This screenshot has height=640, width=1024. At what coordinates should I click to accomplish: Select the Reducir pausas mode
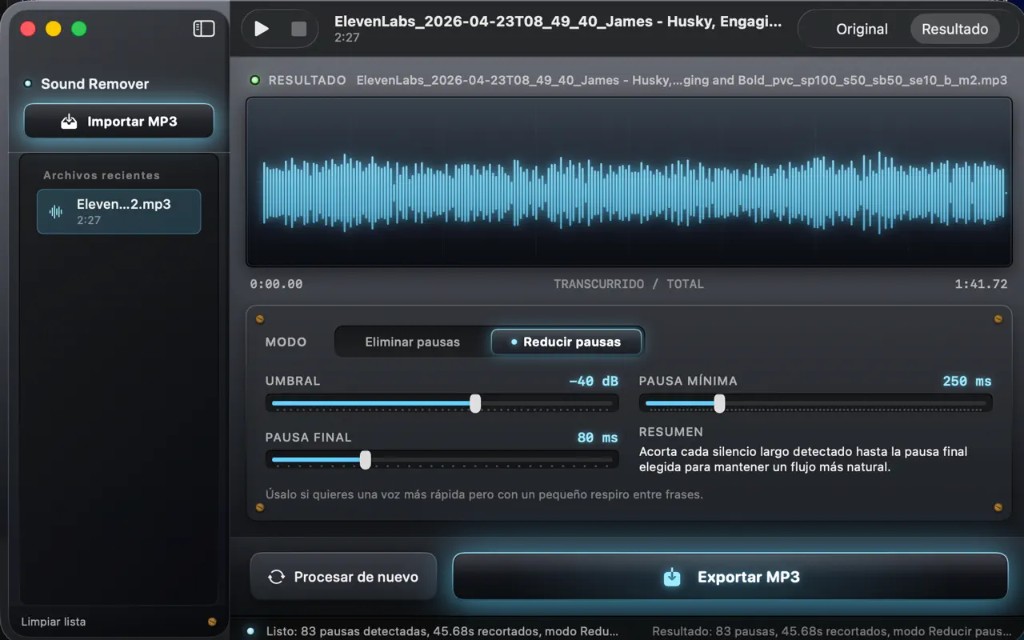click(x=566, y=342)
